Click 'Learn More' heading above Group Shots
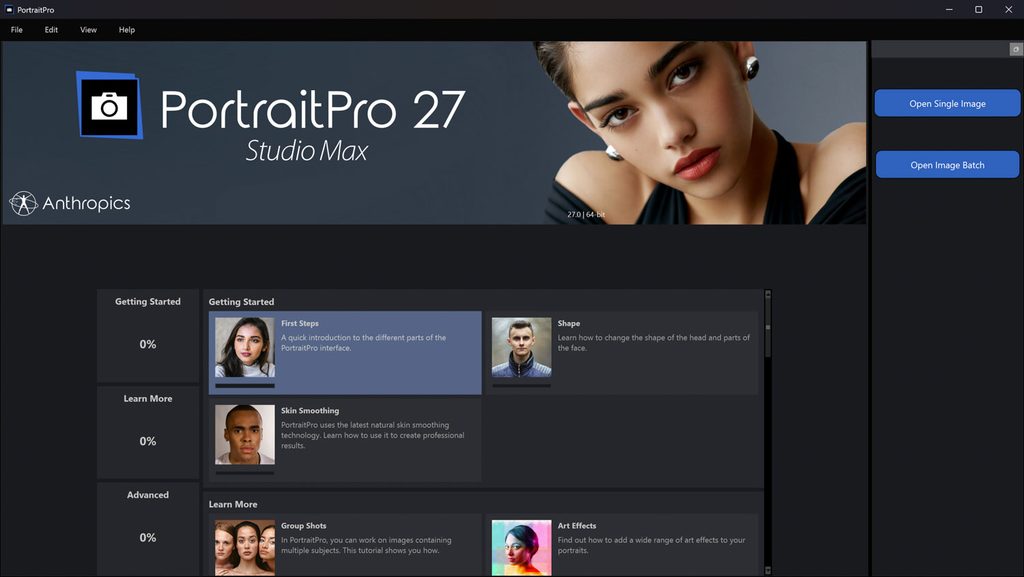1024x577 pixels. [232, 504]
